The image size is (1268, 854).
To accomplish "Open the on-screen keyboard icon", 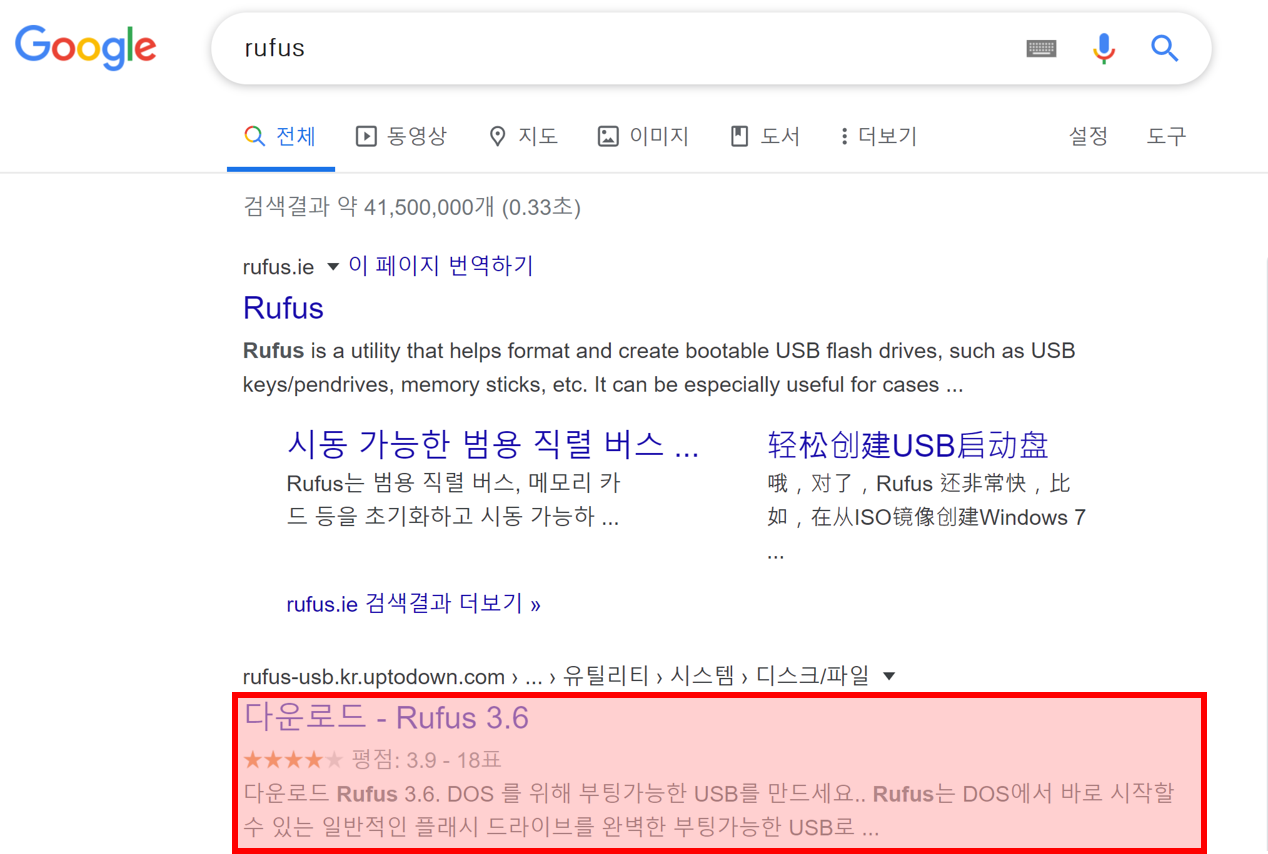I will tap(1042, 48).
